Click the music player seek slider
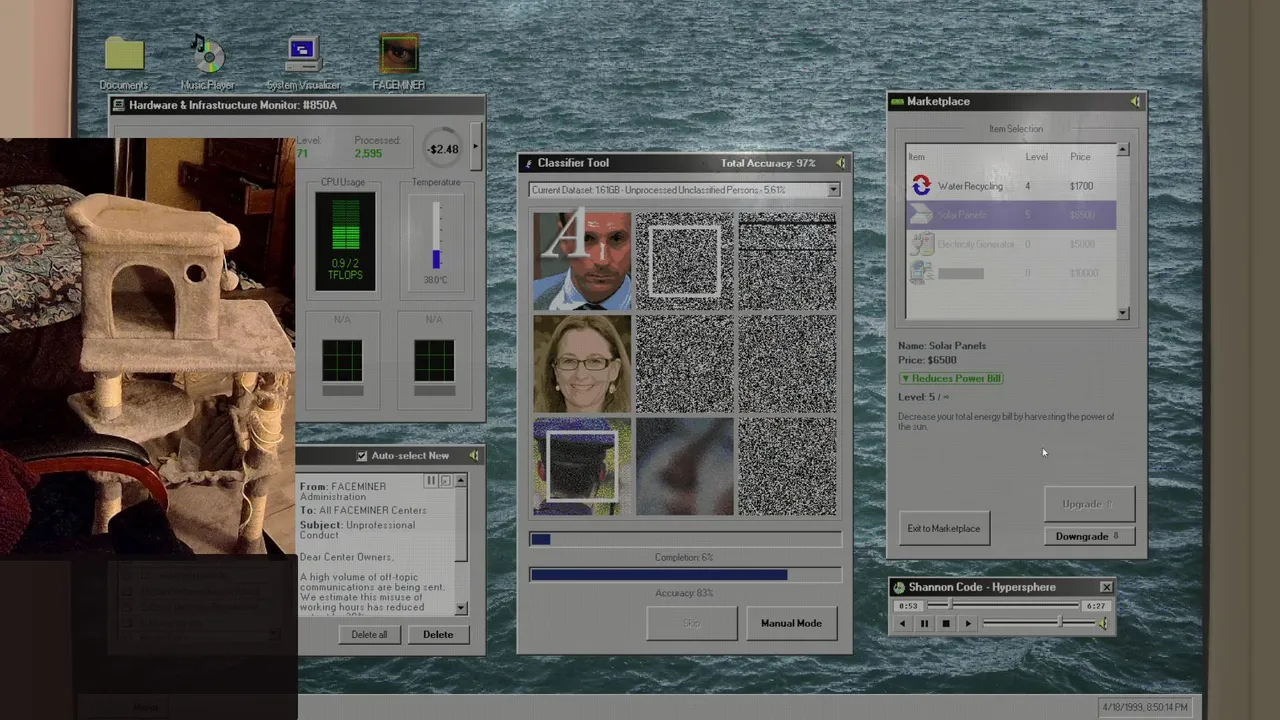The width and height of the screenshot is (1280, 720). [x=1002, y=605]
